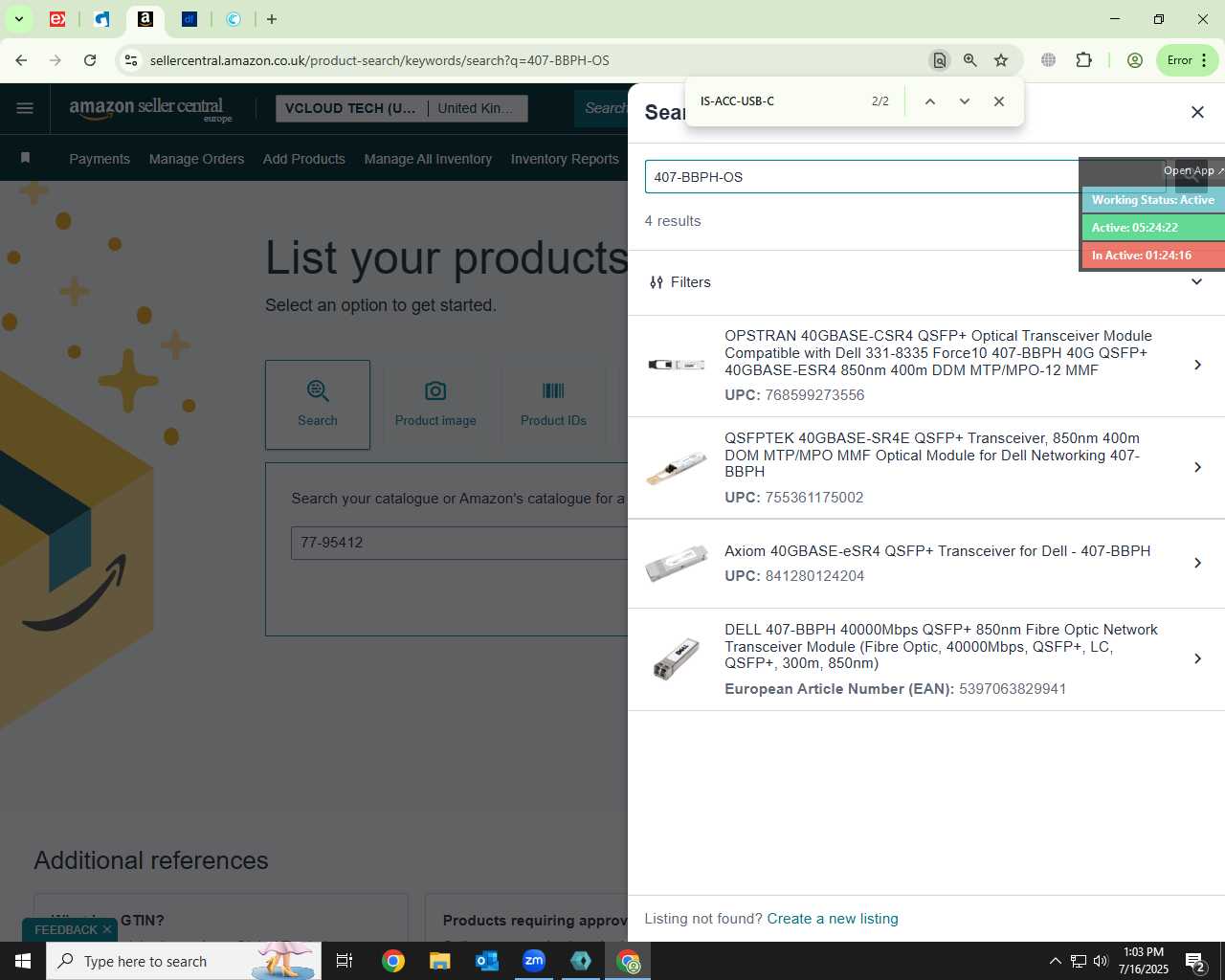Click Open App in the tracker overlay
The height and width of the screenshot is (980, 1225).
pyautogui.click(x=1193, y=170)
